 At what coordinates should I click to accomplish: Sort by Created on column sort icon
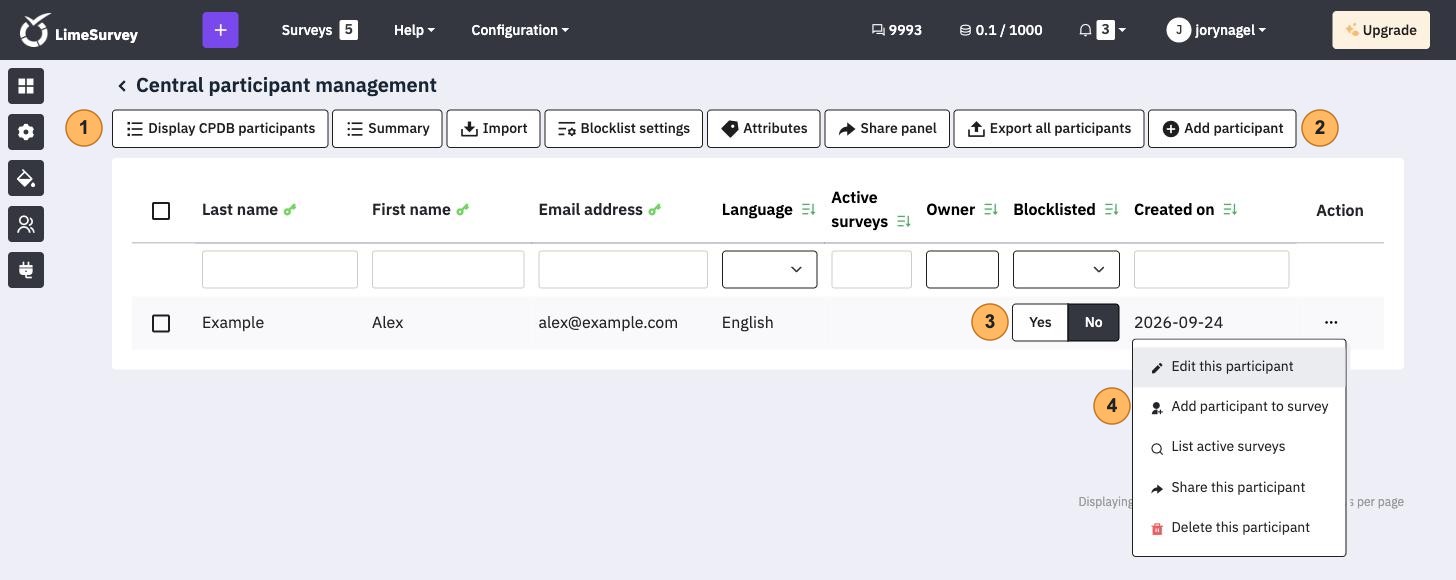[x=1231, y=210]
